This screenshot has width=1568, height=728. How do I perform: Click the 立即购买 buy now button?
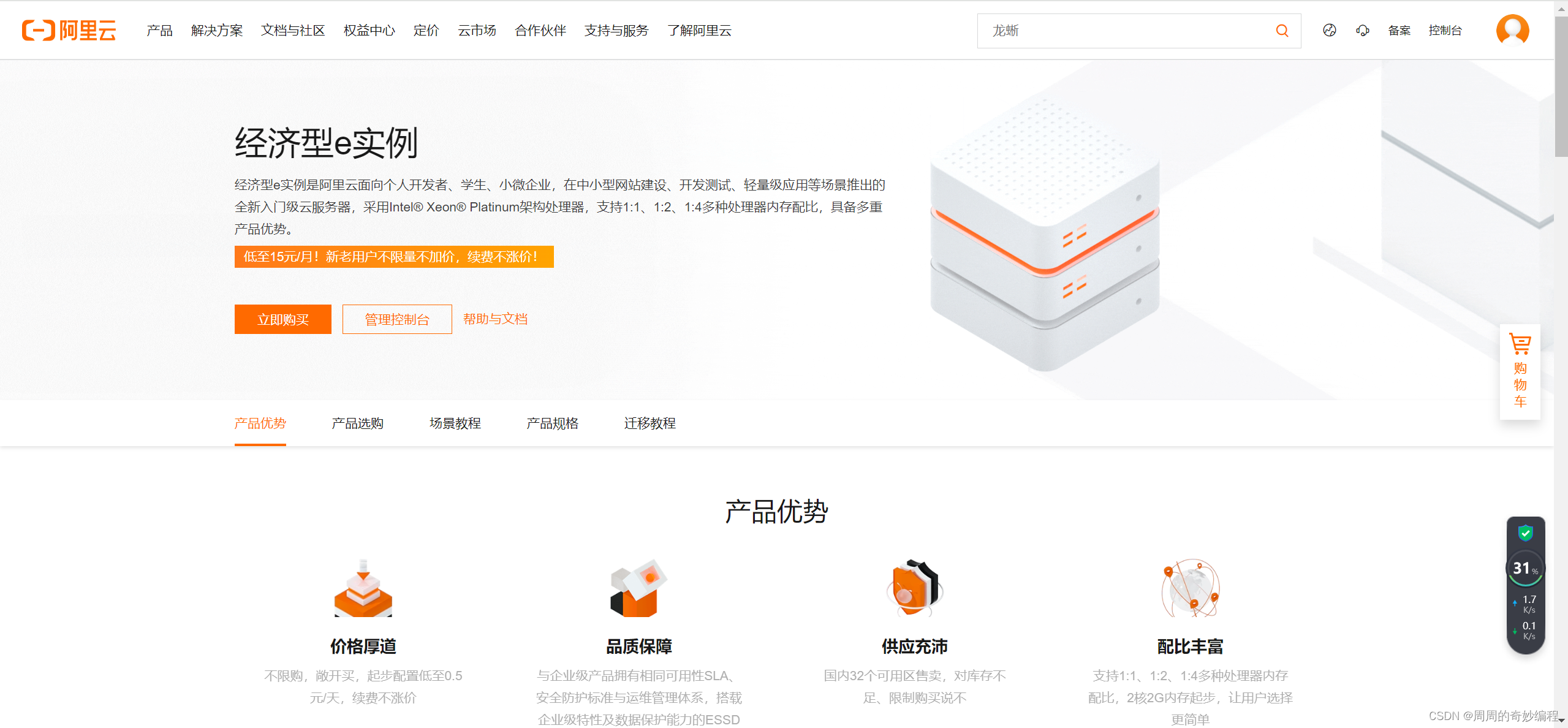[282, 319]
